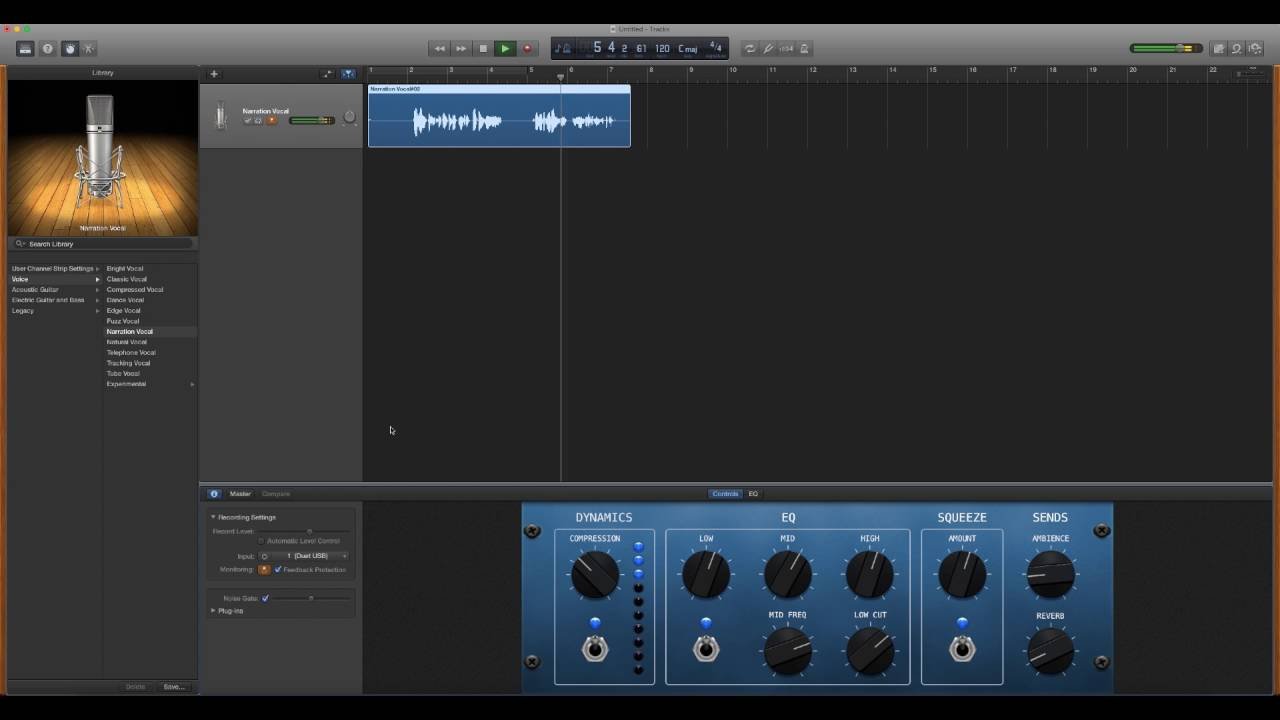Toggle the Metronome icon
The height and width of the screenshot is (720, 1280).
(804, 48)
